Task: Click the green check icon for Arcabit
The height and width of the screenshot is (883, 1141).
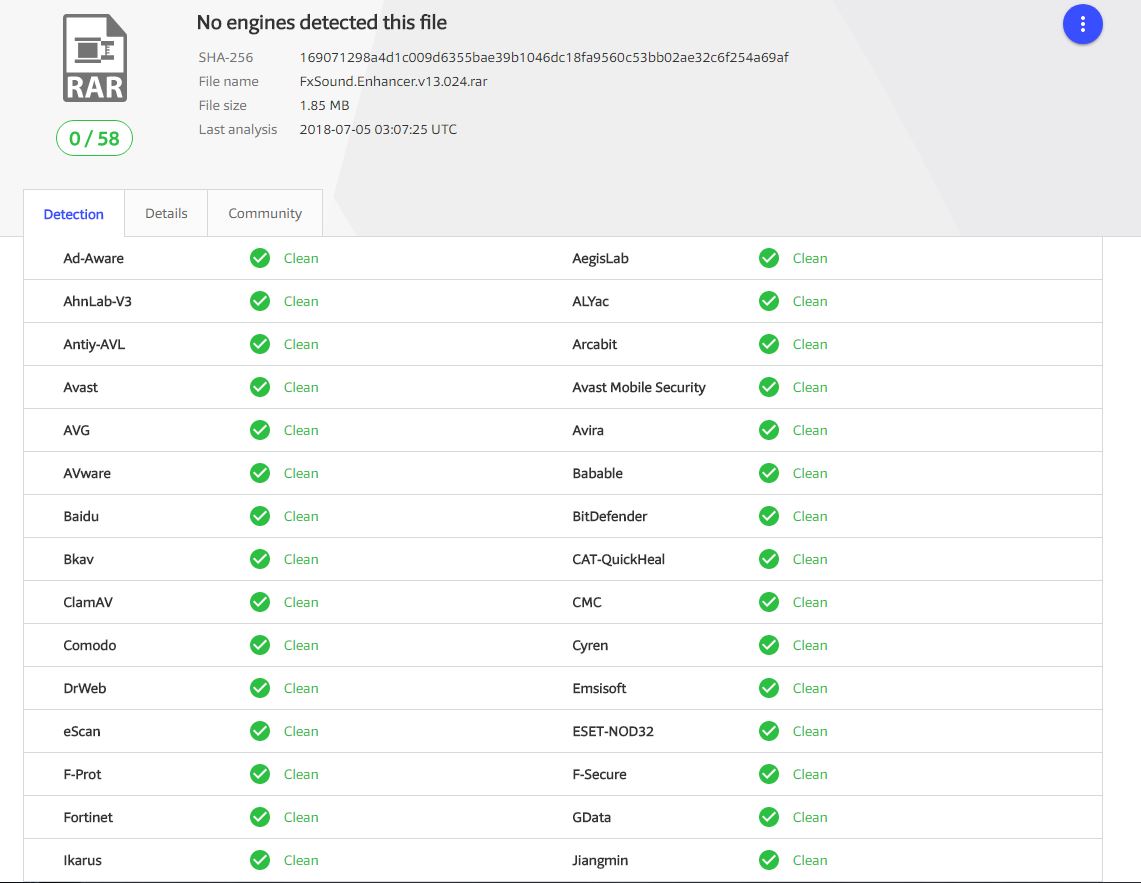Action: coord(768,344)
